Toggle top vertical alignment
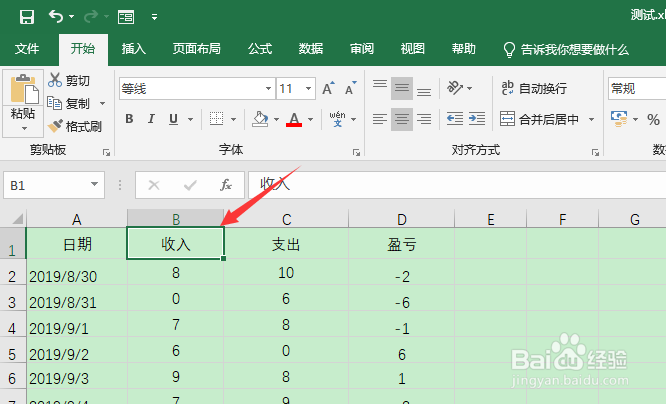 click(x=380, y=88)
